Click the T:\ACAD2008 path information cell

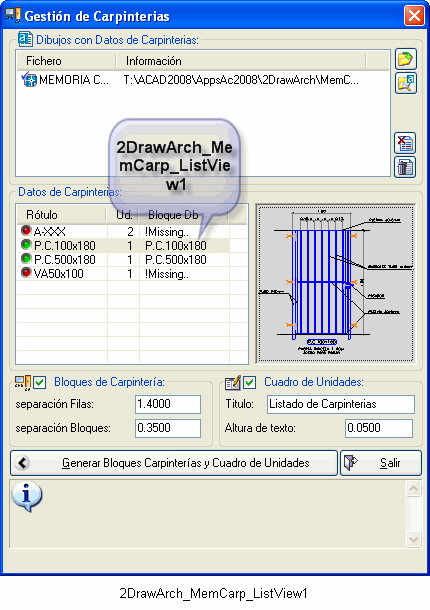pos(241,80)
